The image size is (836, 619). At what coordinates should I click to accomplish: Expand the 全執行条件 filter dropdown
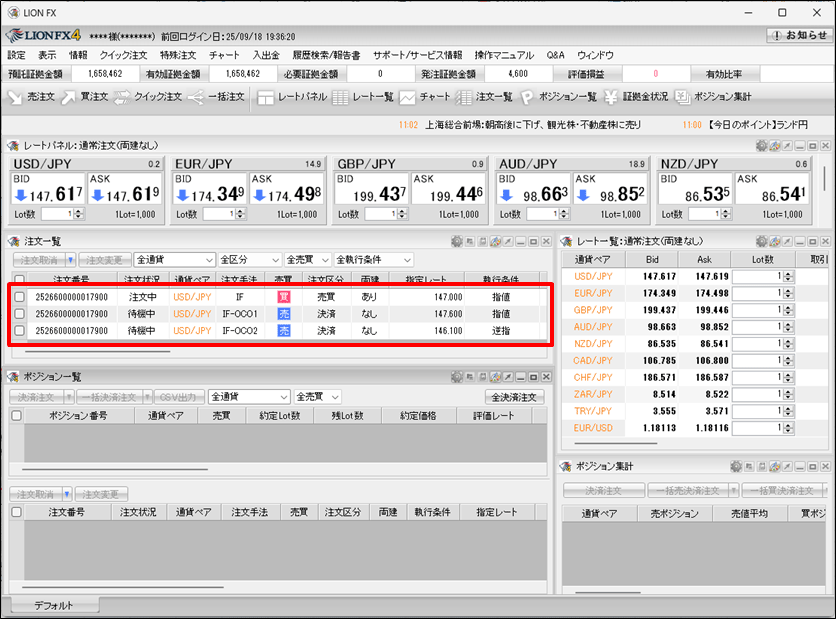[x=374, y=260]
